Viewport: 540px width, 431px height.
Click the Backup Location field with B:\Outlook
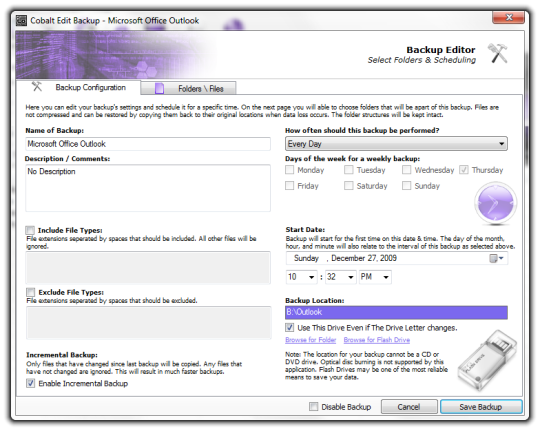pos(396,312)
